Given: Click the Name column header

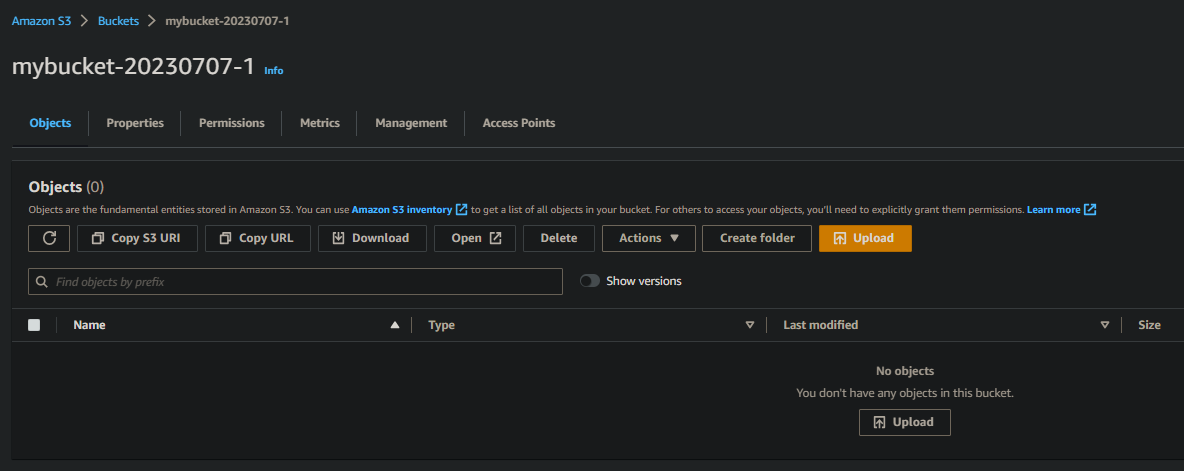Looking at the screenshot, I should pos(89,325).
